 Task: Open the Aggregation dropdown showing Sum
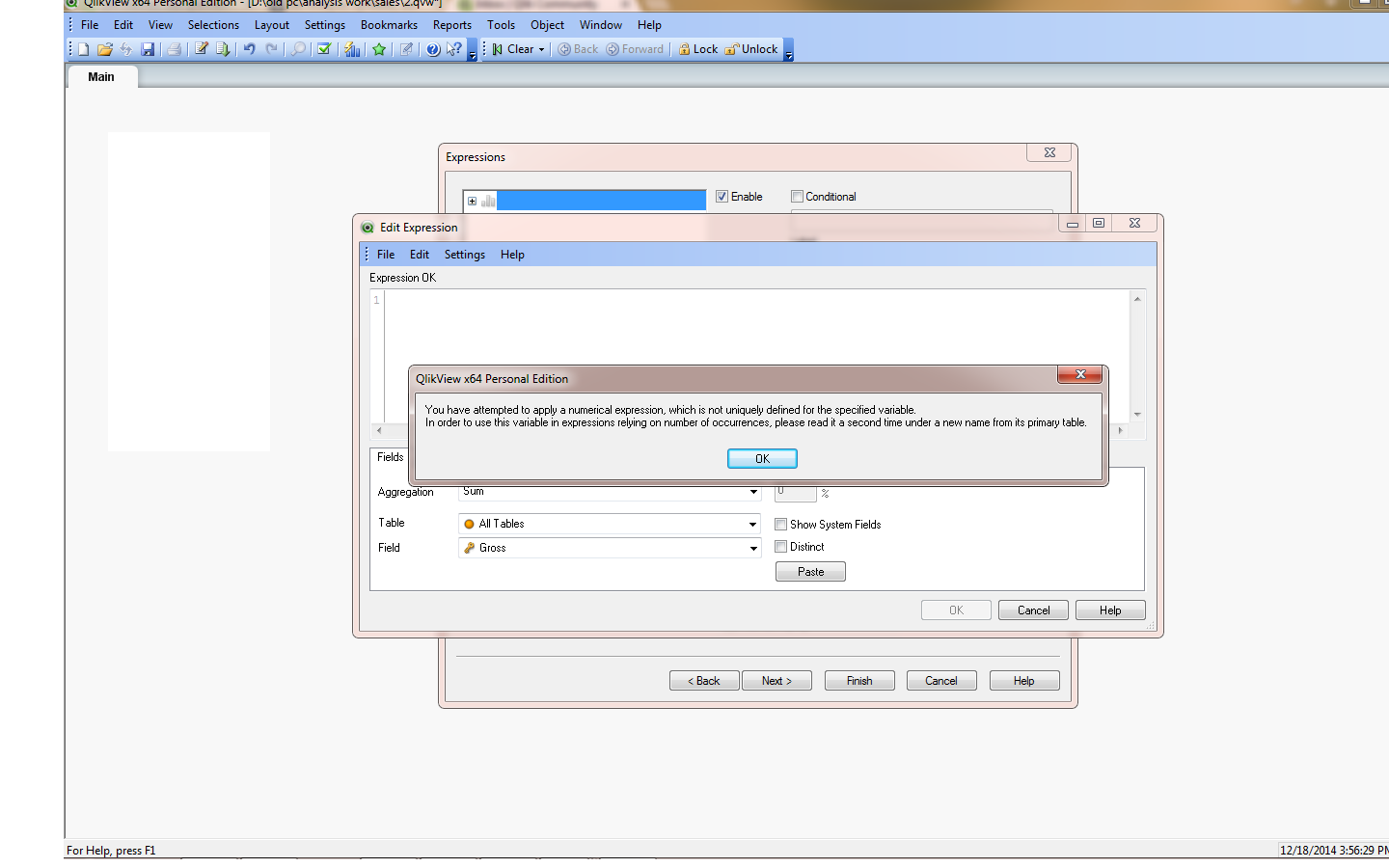[610, 492]
